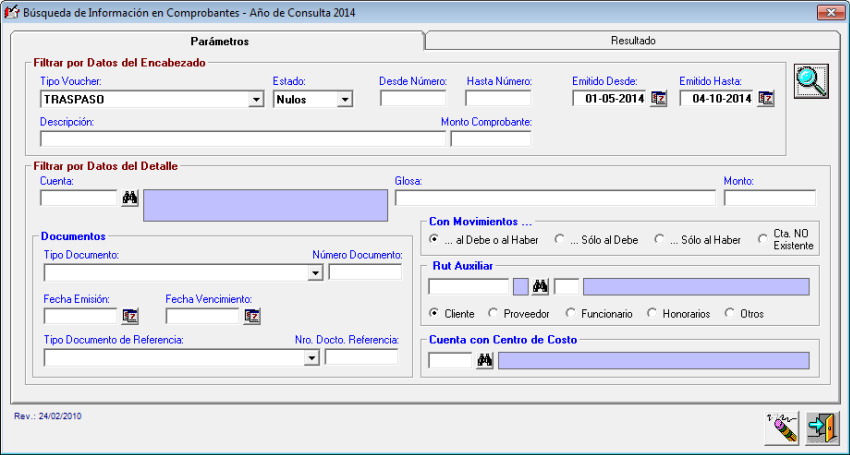This screenshot has width=850, height=455.
Task: Choose the Cliente auxiliary type
Action: (452, 313)
